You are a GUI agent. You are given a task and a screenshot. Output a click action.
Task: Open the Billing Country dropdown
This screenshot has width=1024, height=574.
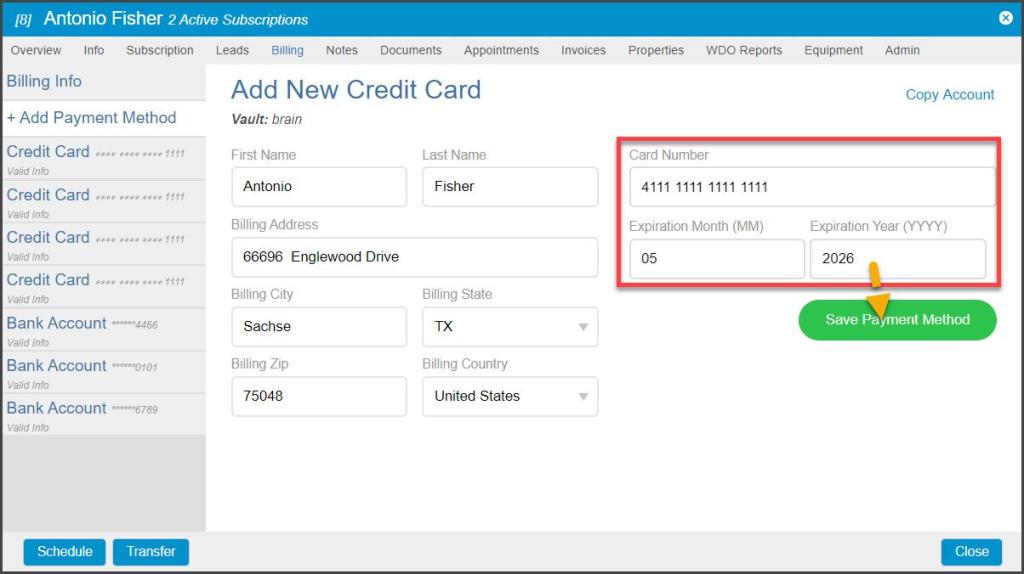510,397
